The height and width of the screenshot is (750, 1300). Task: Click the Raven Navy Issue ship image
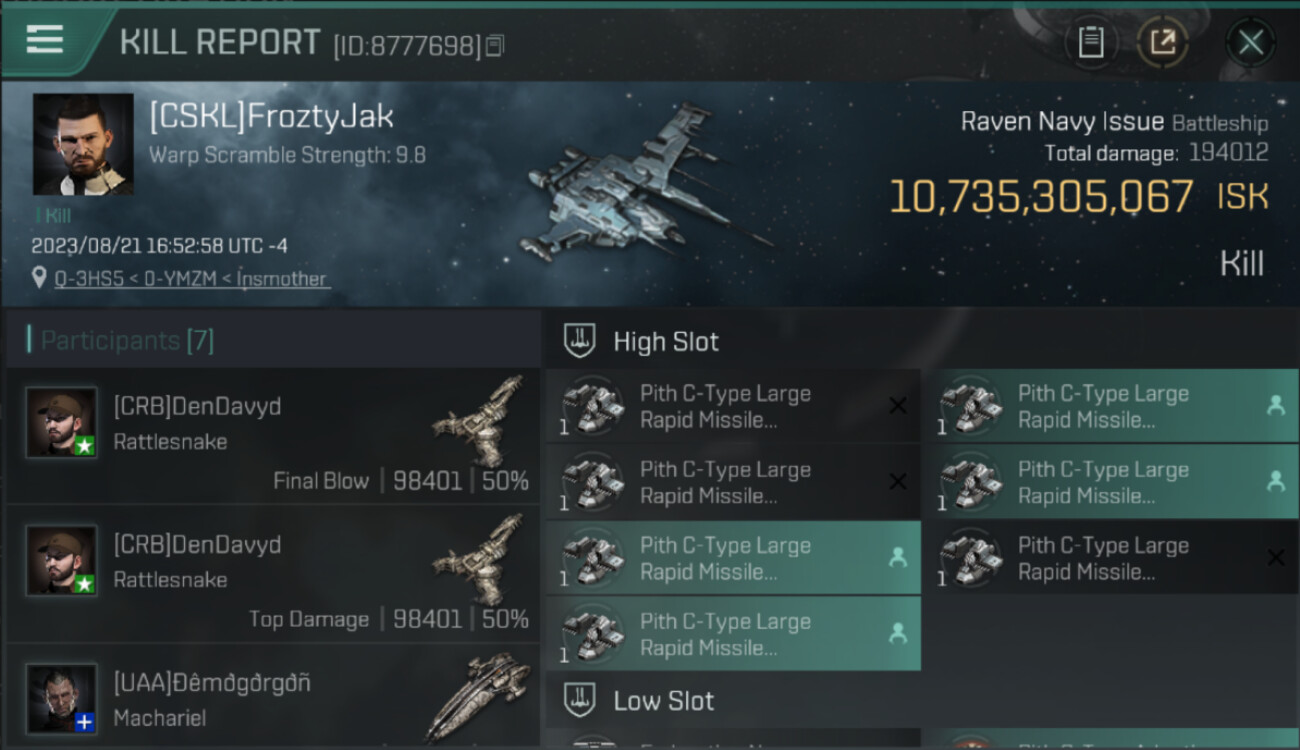tap(640, 192)
